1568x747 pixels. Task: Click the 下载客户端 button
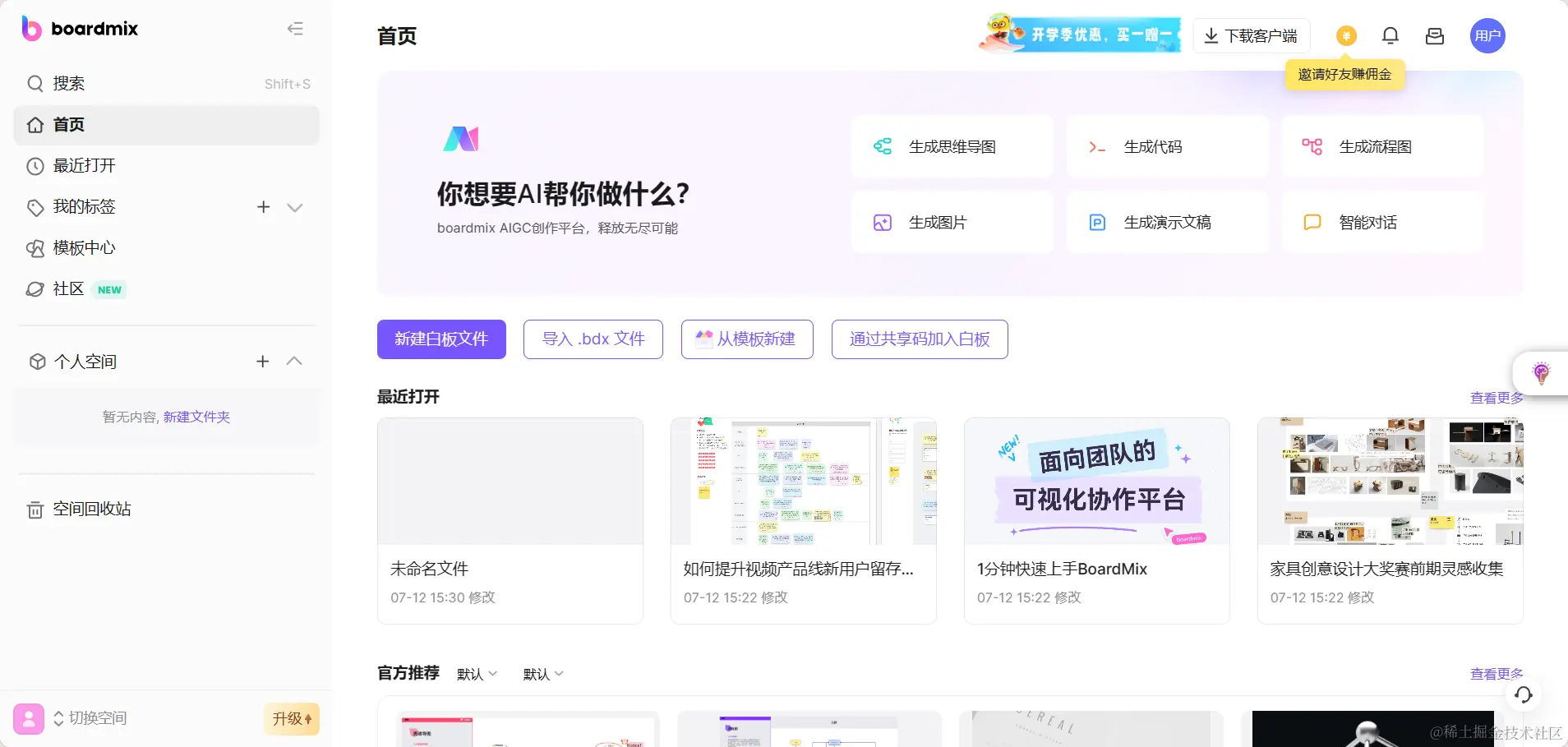coord(1251,36)
